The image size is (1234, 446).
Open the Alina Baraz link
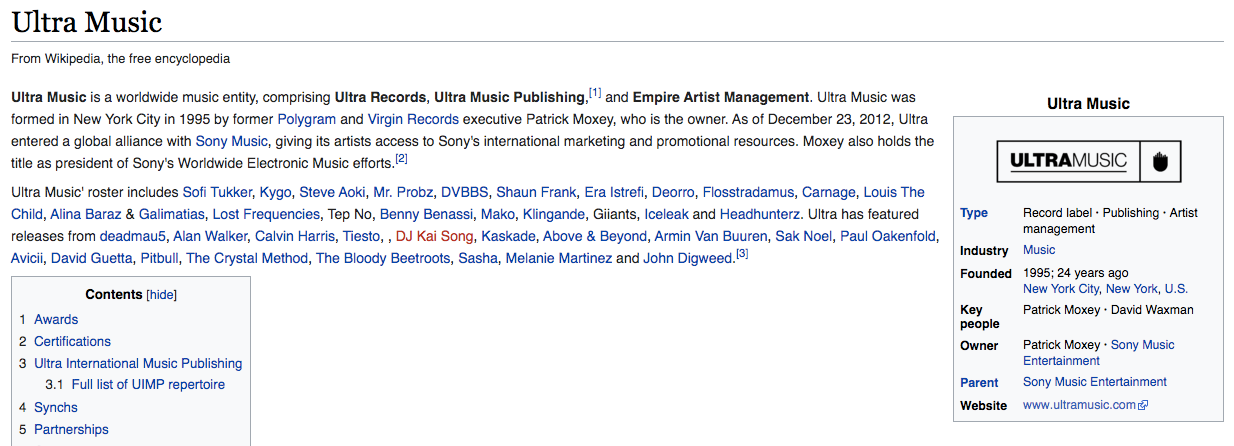pos(86,214)
